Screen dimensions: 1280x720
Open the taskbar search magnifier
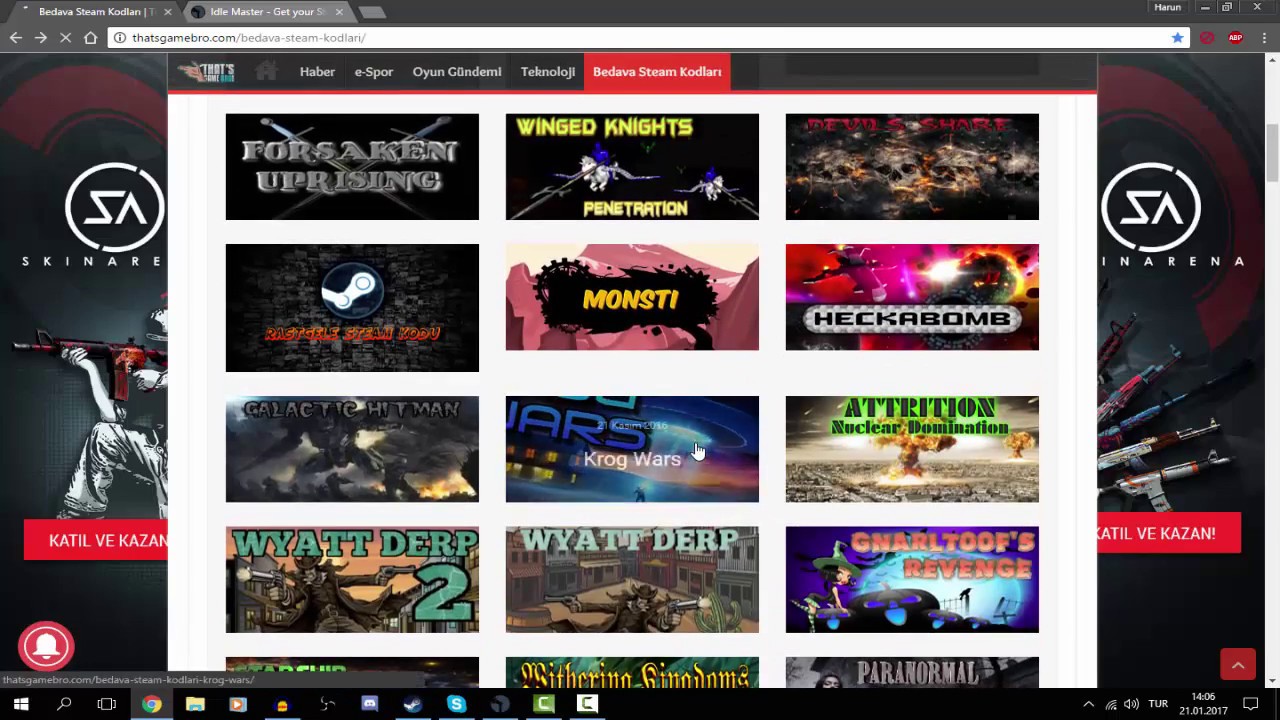(x=64, y=704)
